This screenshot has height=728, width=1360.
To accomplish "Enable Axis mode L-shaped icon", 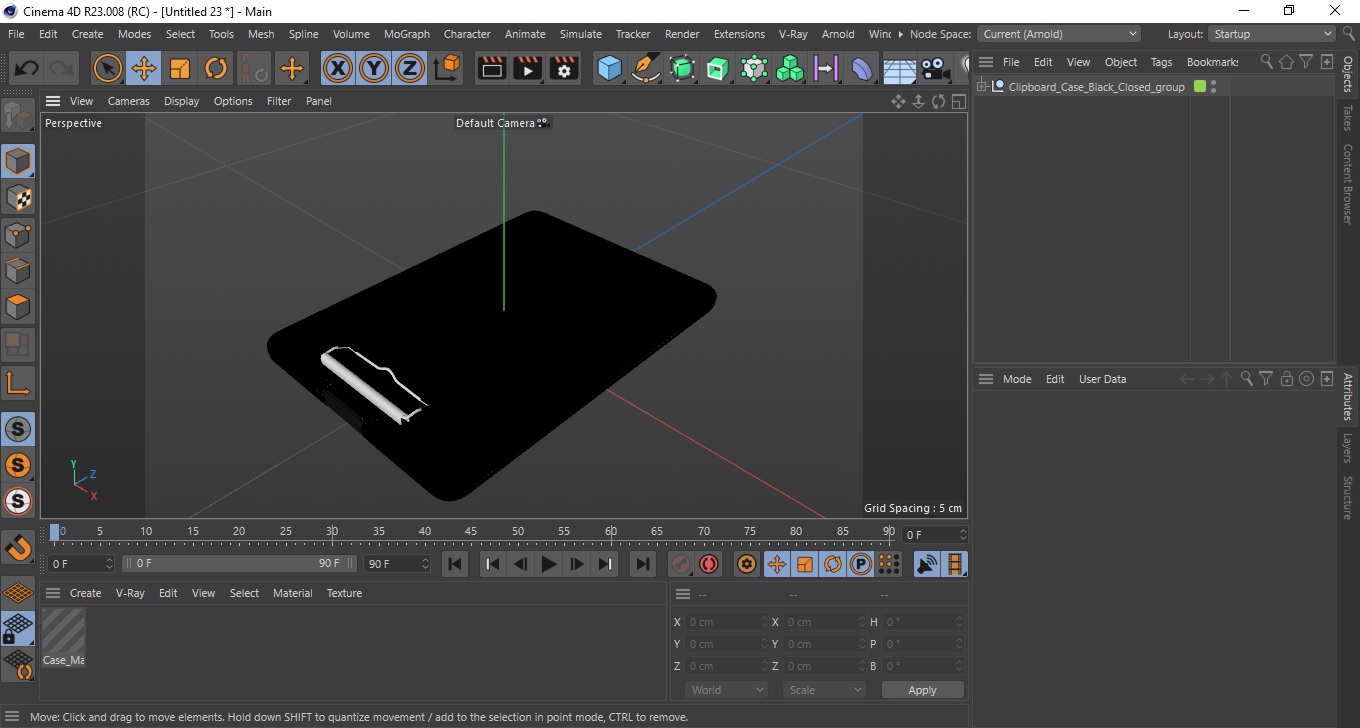I will pos(18,382).
